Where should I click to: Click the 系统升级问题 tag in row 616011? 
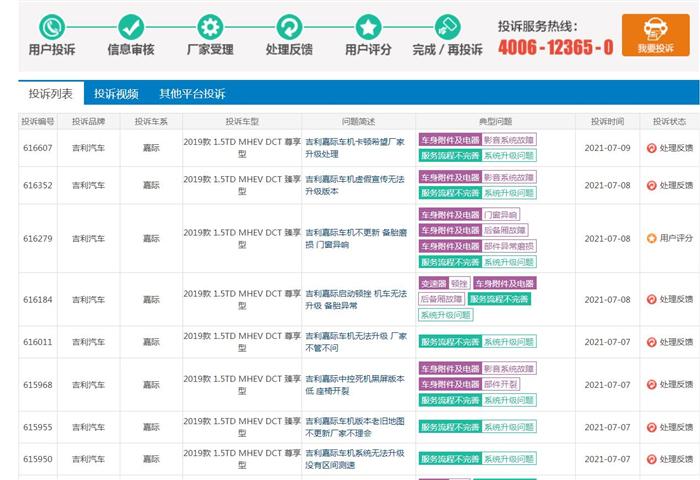[509, 342]
